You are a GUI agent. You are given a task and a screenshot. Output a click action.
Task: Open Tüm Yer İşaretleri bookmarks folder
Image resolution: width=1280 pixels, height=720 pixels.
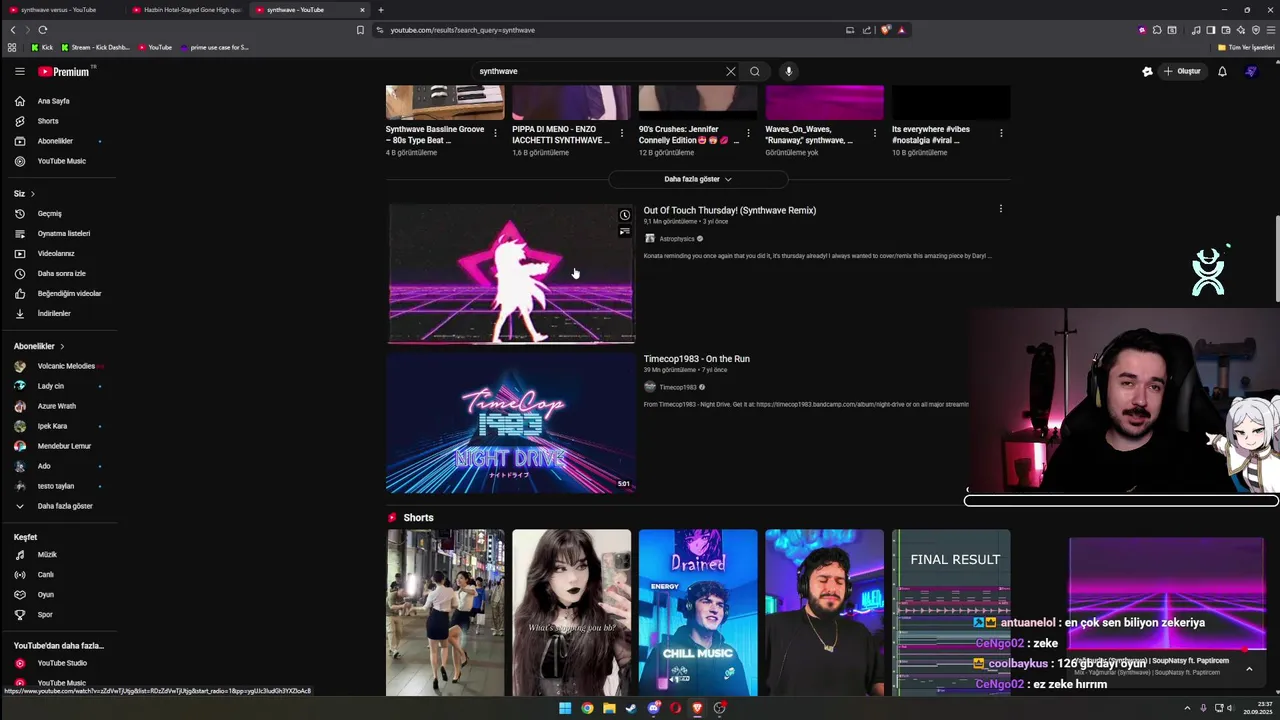click(1246, 47)
